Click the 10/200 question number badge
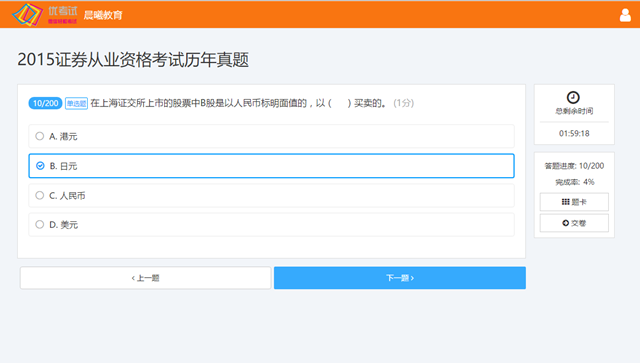The image size is (640, 363). pyautogui.click(x=45, y=103)
